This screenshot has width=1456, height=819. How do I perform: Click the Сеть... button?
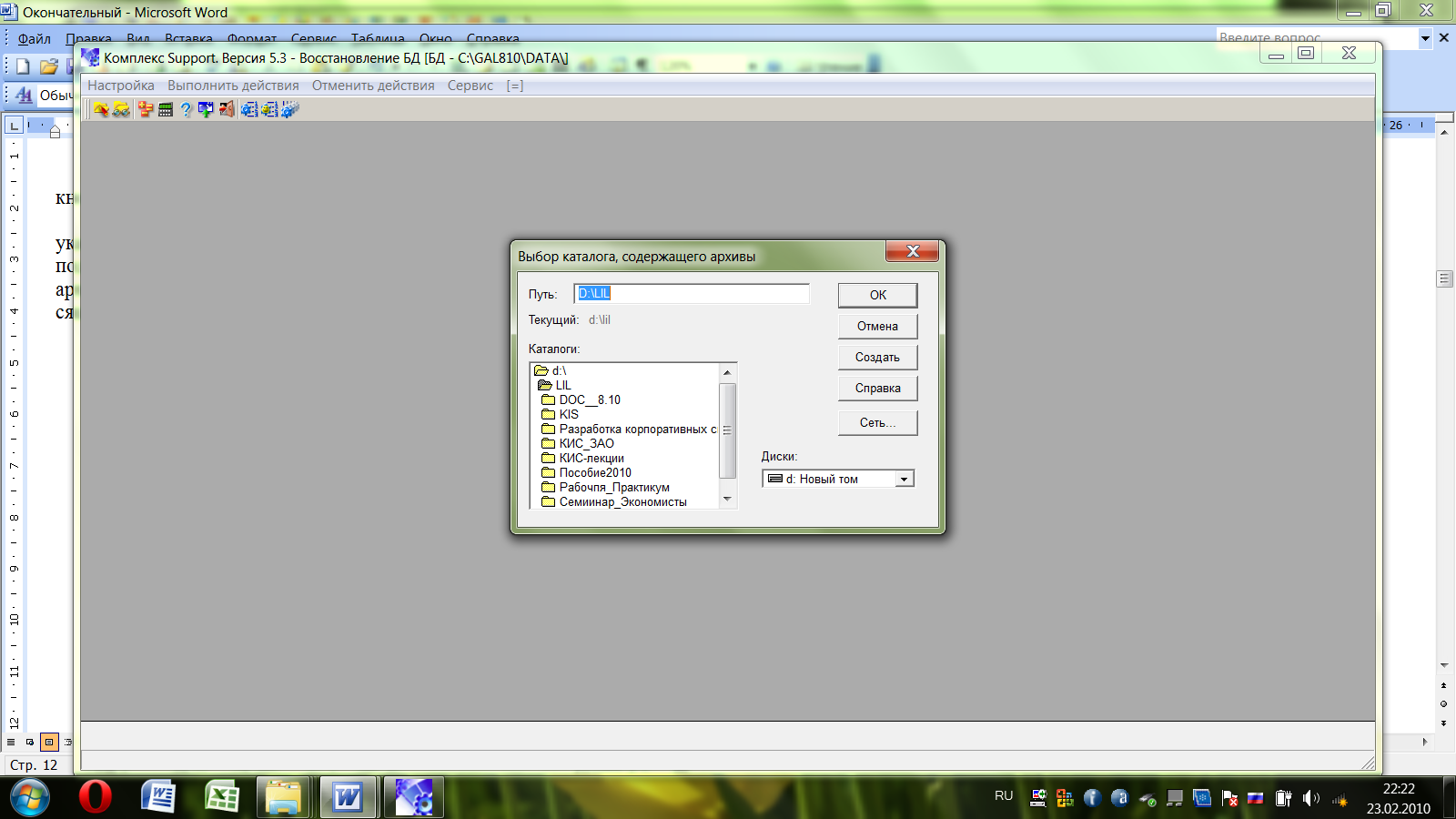click(x=877, y=422)
